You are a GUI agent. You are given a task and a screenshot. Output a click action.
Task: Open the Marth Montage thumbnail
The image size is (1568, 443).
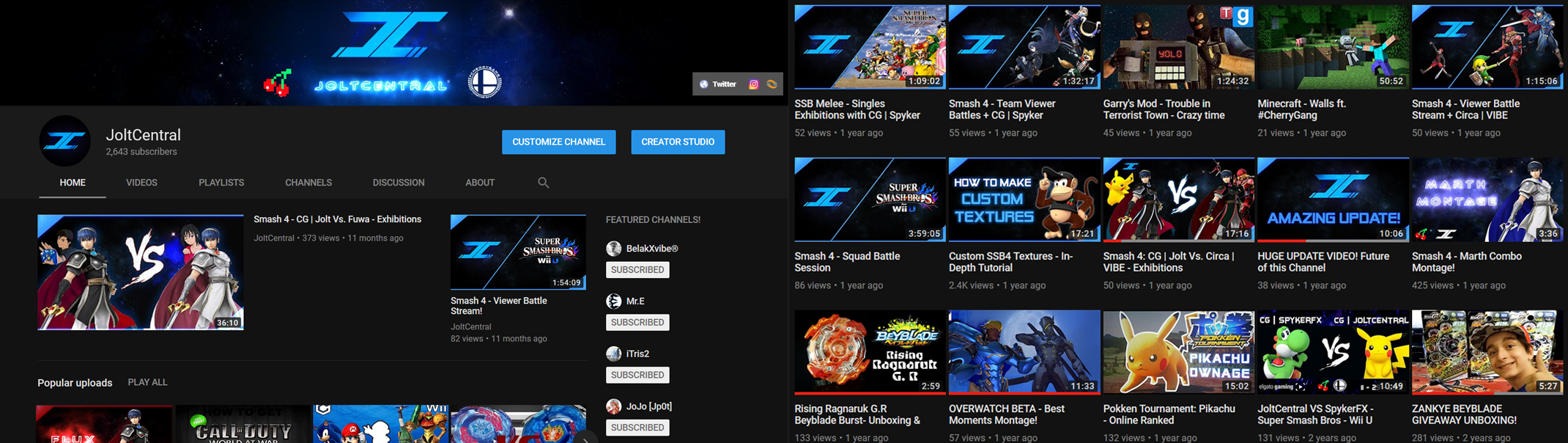1487,199
